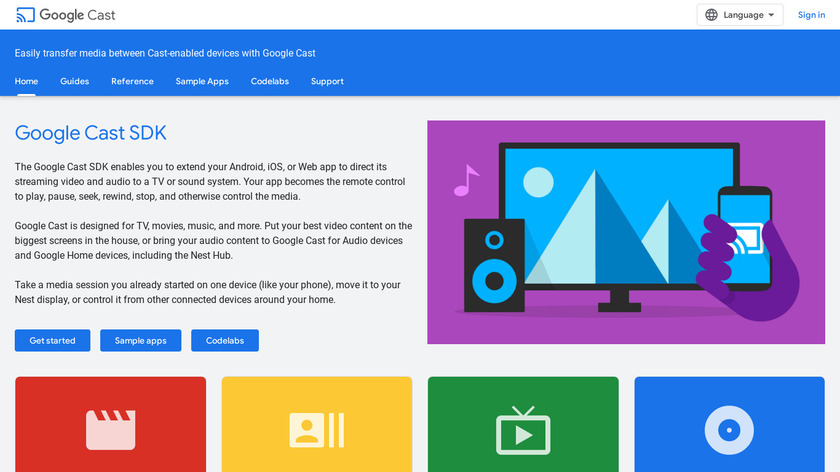Click the Google Cast logo icon
This screenshot has width=840, height=472.
click(25, 15)
